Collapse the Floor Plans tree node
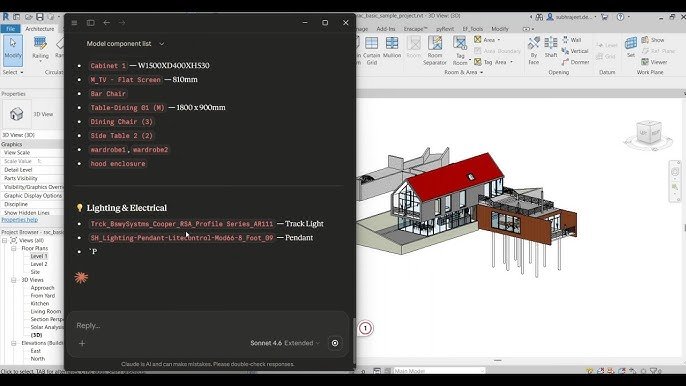Viewport: 686px width, 386px height. 14,248
